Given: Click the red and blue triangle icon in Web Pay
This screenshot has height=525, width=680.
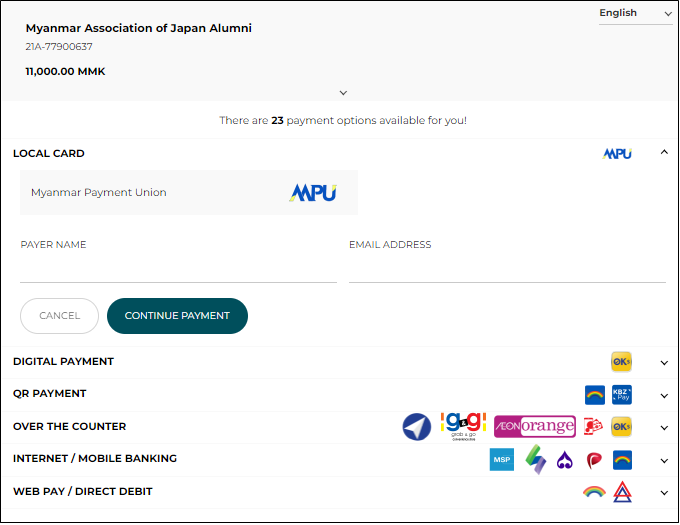Looking at the screenshot, I should (x=622, y=492).
